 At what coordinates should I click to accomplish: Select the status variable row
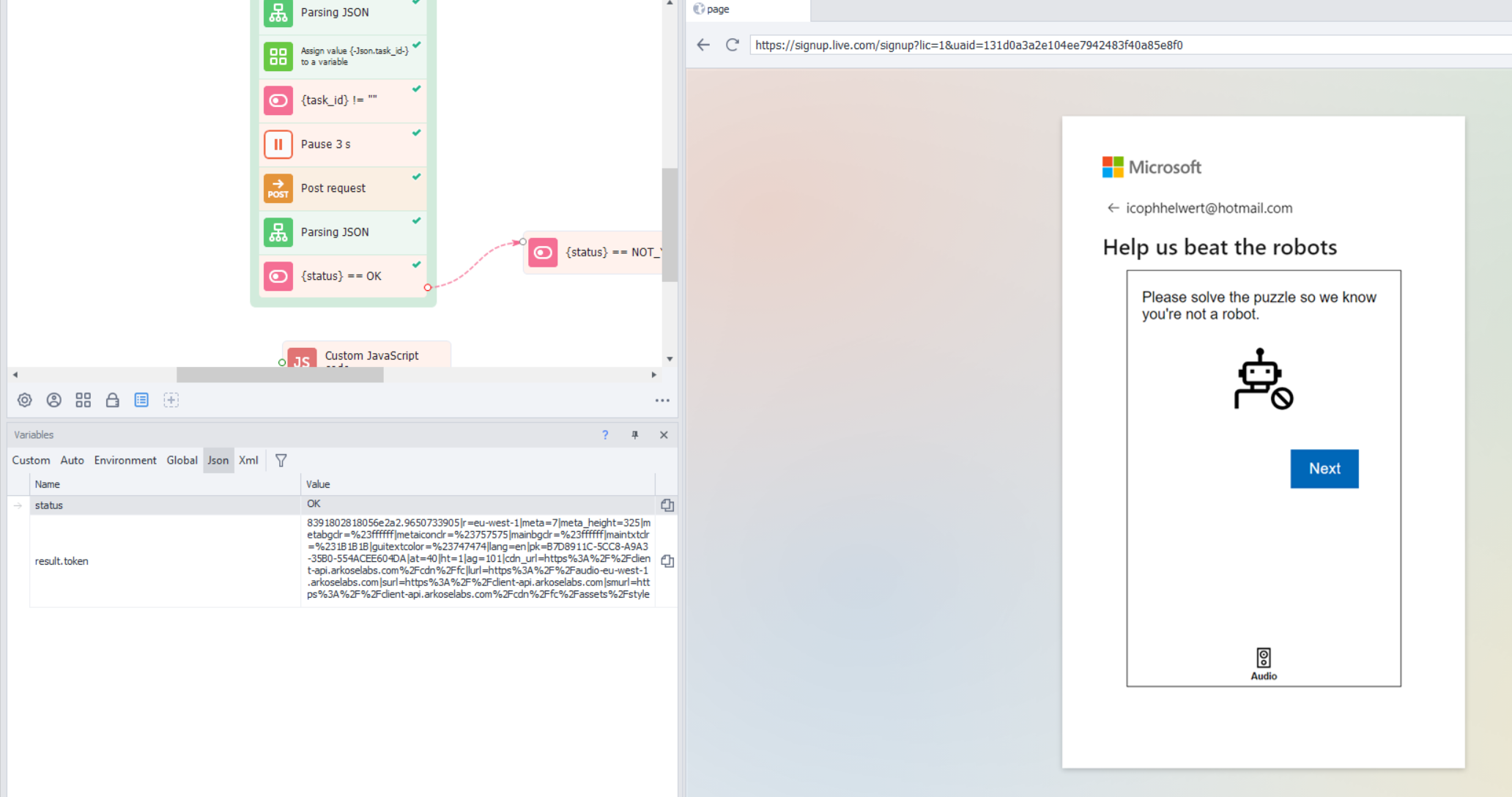(x=342, y=505)
